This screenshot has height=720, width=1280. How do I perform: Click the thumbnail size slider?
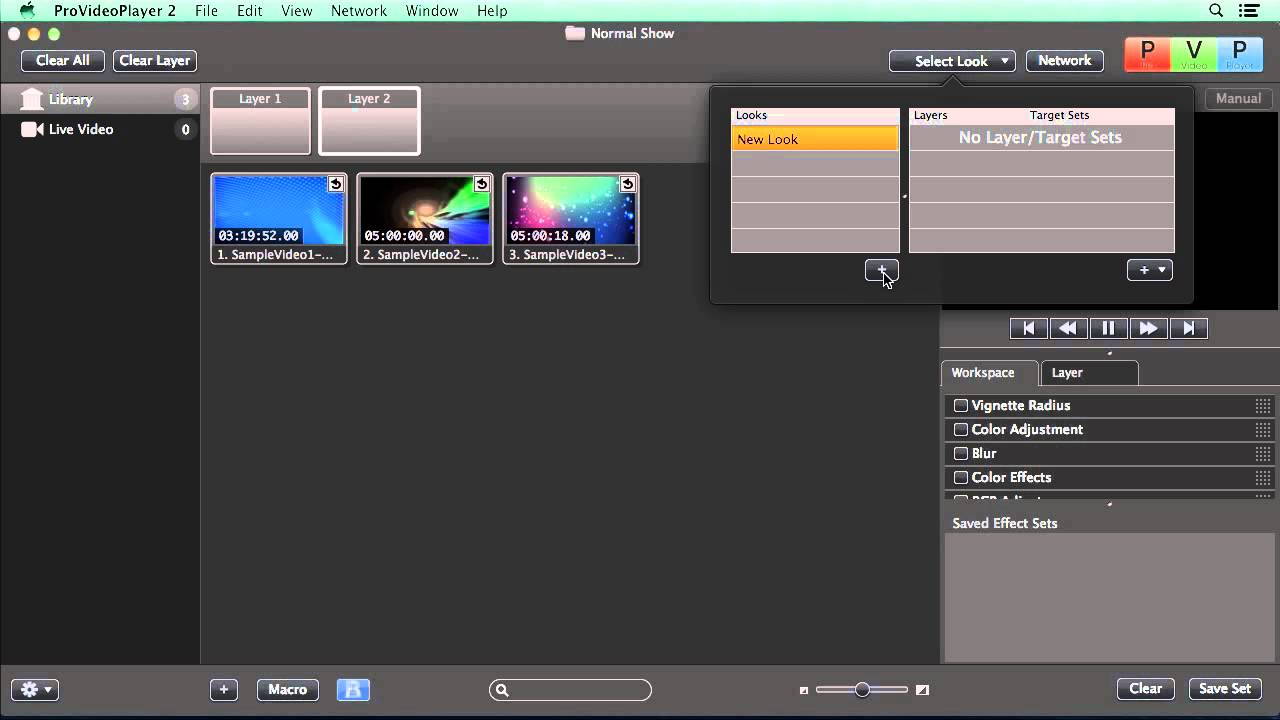(862, 690)
